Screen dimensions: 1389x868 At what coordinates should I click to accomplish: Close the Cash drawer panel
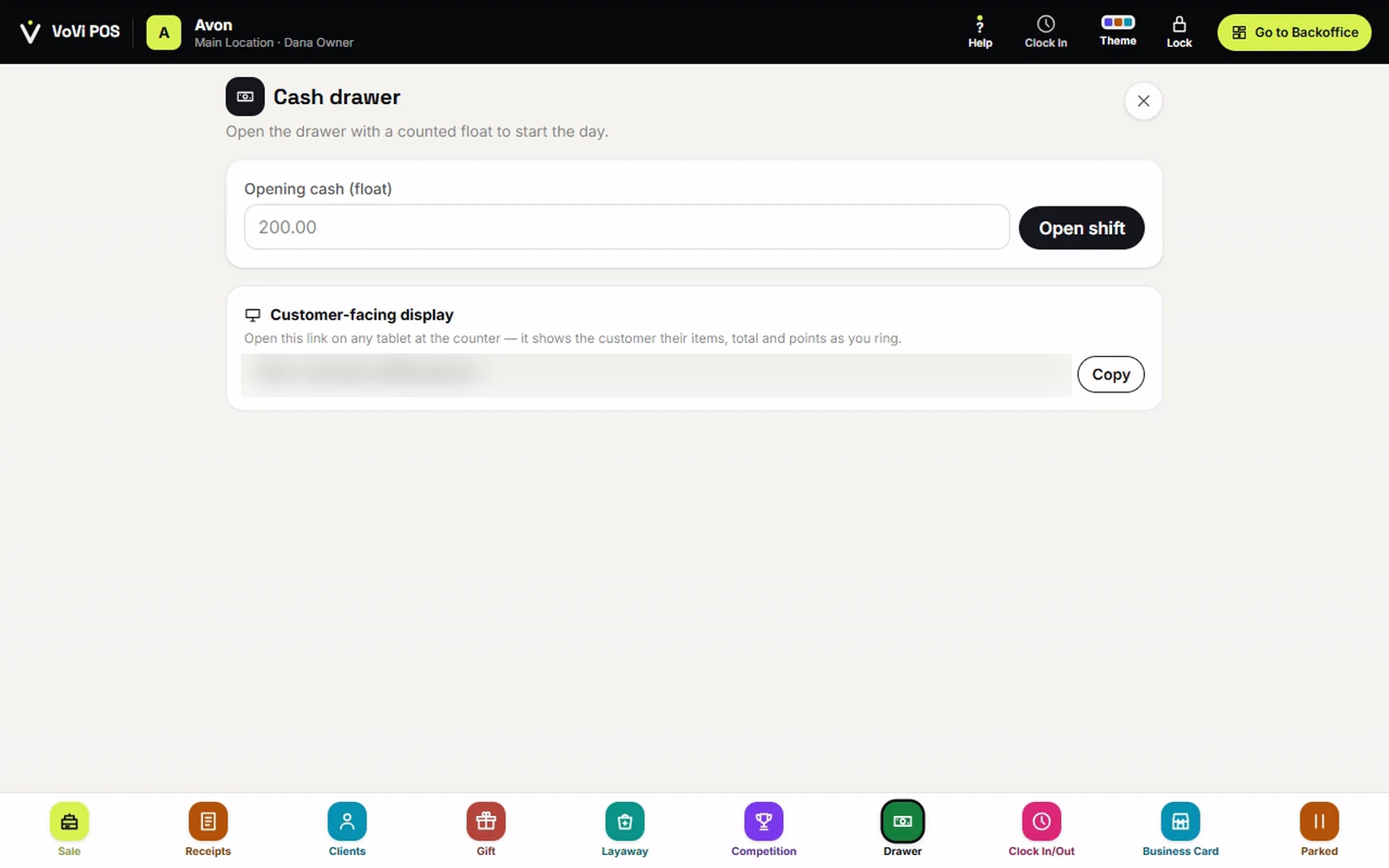tap(1143, 101)
